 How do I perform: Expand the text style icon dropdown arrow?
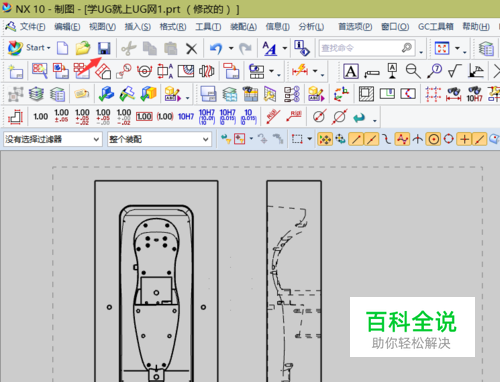pyautogui.click(x=285, y=49)
